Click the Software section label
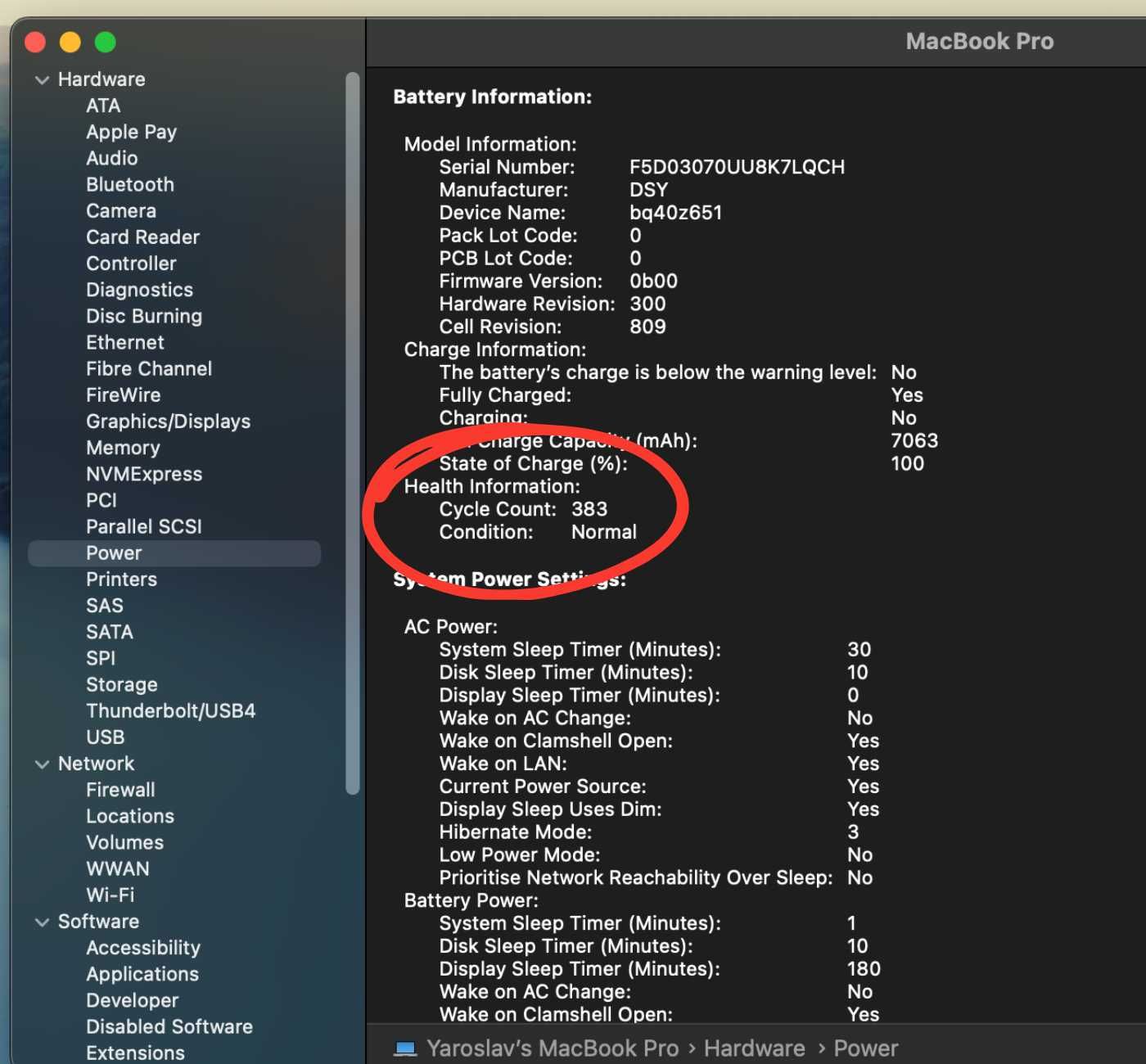This screenshot has width=1146, height=1064. (98, 922)
